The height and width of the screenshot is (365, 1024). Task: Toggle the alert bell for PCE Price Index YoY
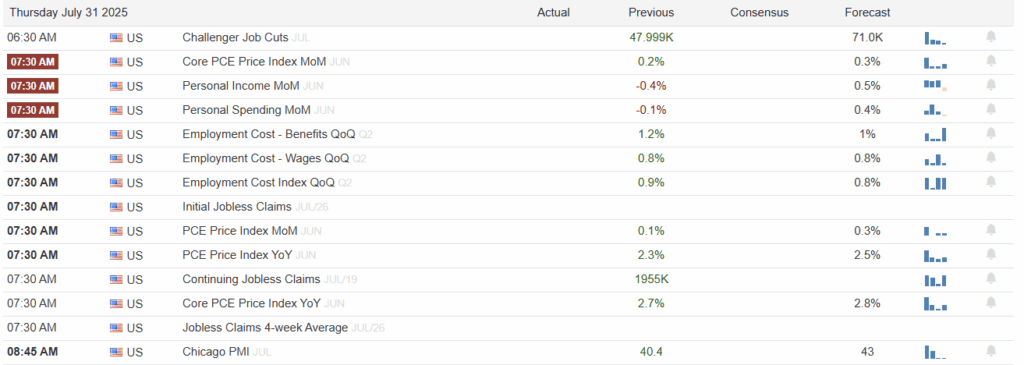point(991,254)
